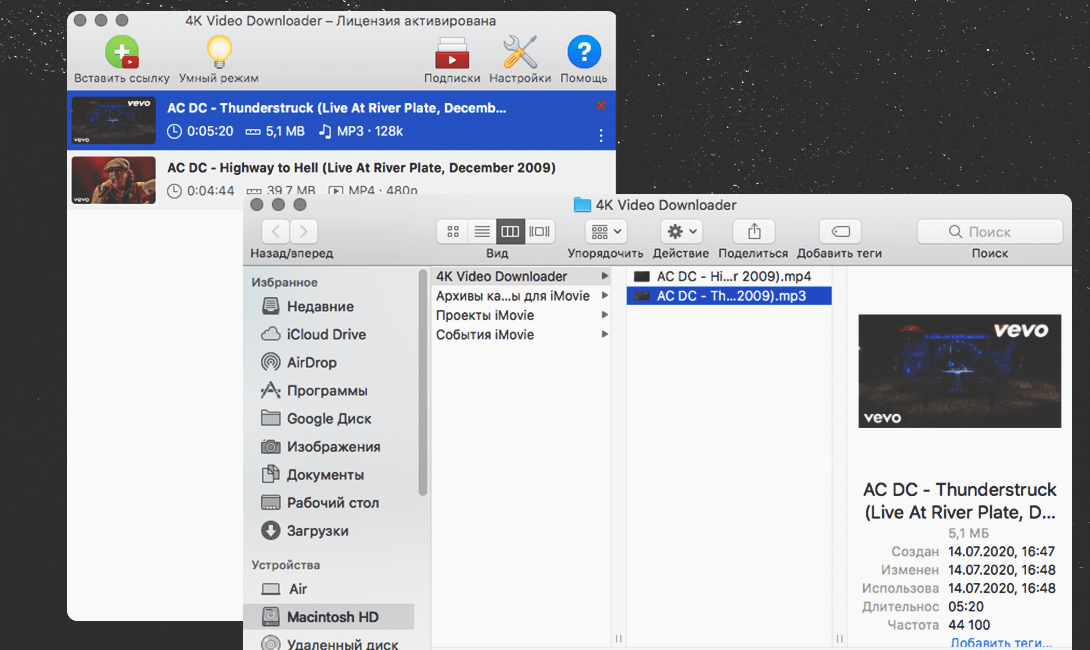Click the Add Tags (Добавить теги) toolbar button
The height and width of the screenshot is (650, 1090).
point(840,231)
